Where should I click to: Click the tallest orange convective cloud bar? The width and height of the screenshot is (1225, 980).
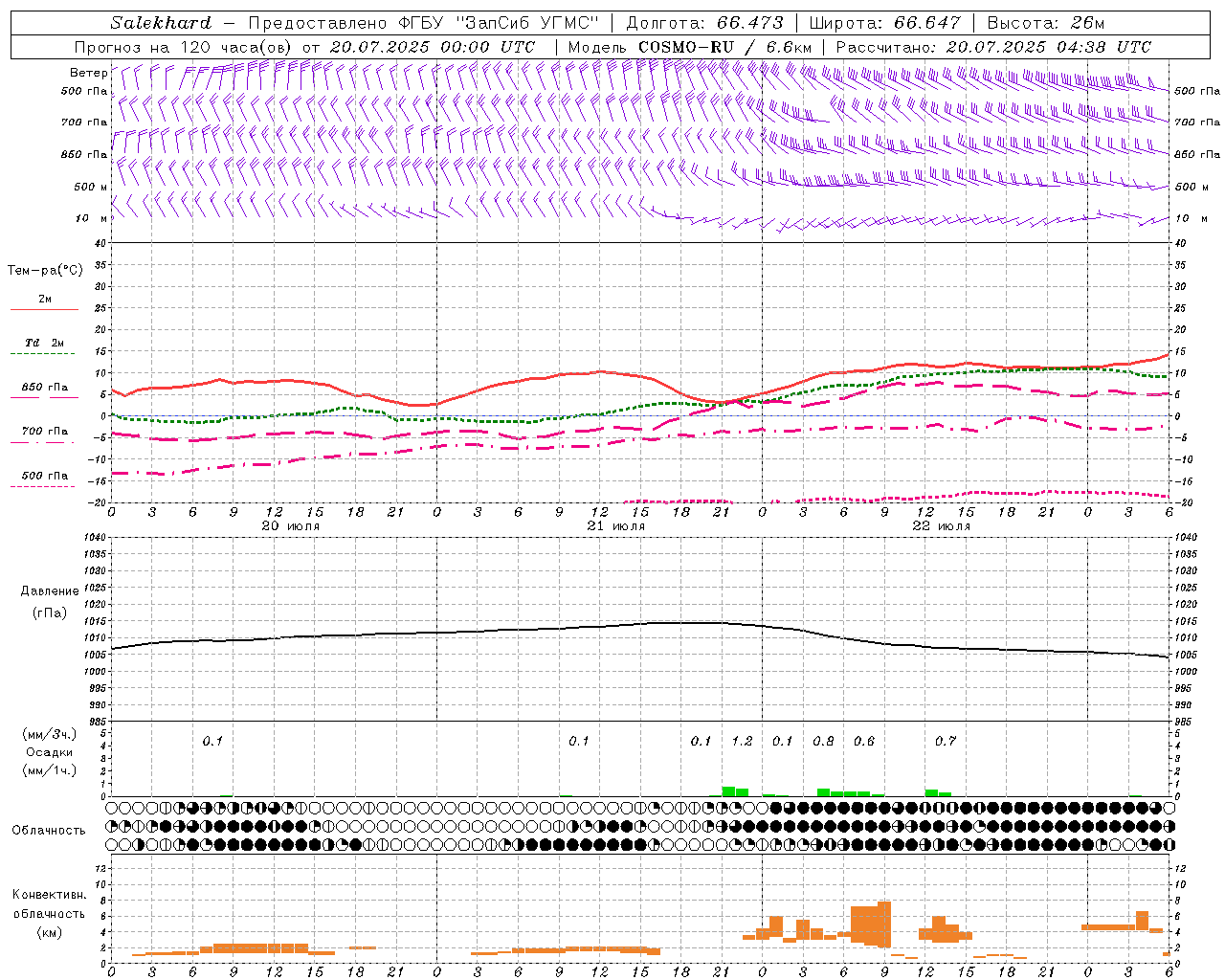pyautogui.click(x=884, y=924)
